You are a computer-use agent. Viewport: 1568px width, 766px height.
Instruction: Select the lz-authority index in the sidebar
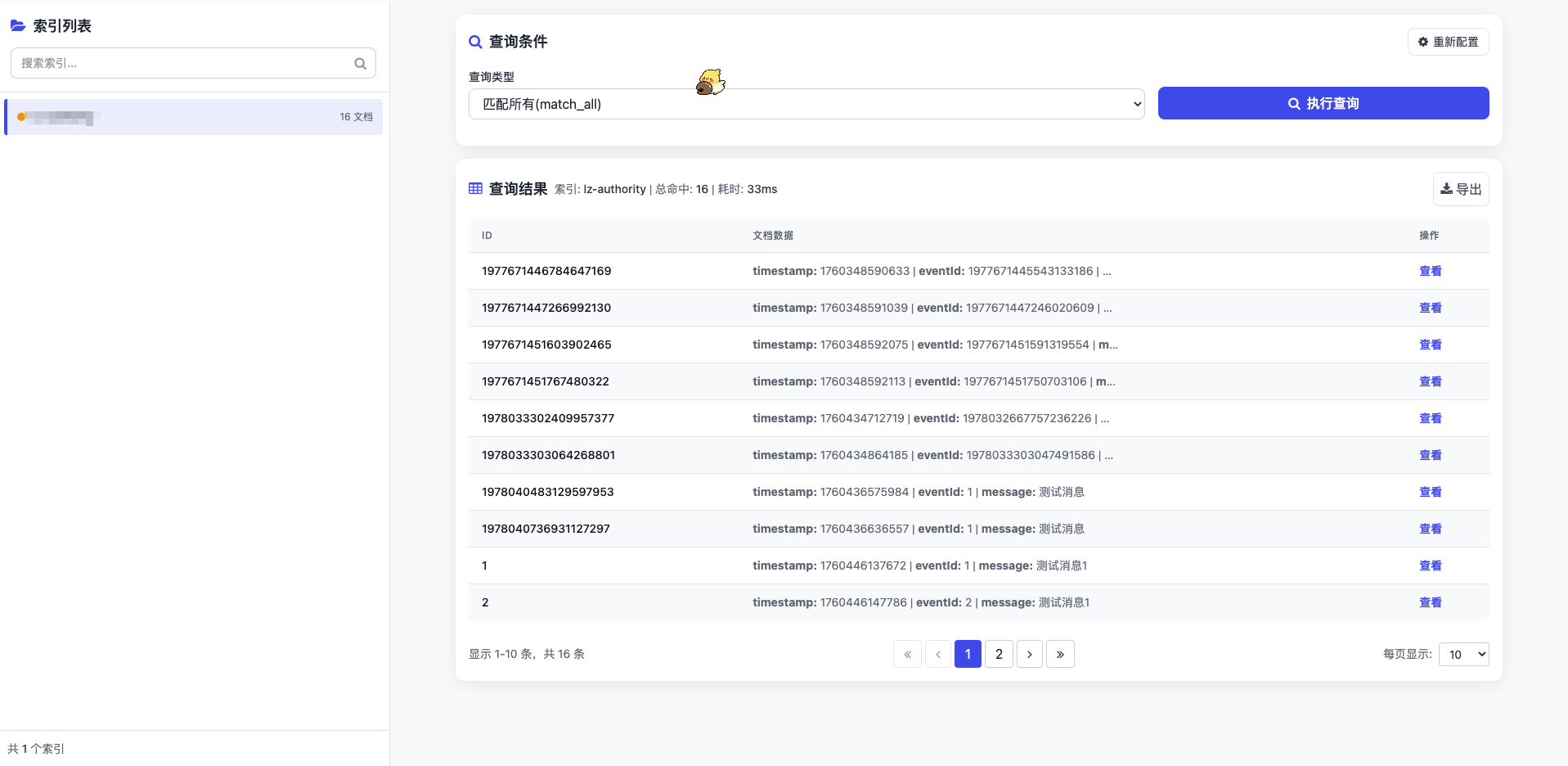pyautogui.click(x=192, y=116)
